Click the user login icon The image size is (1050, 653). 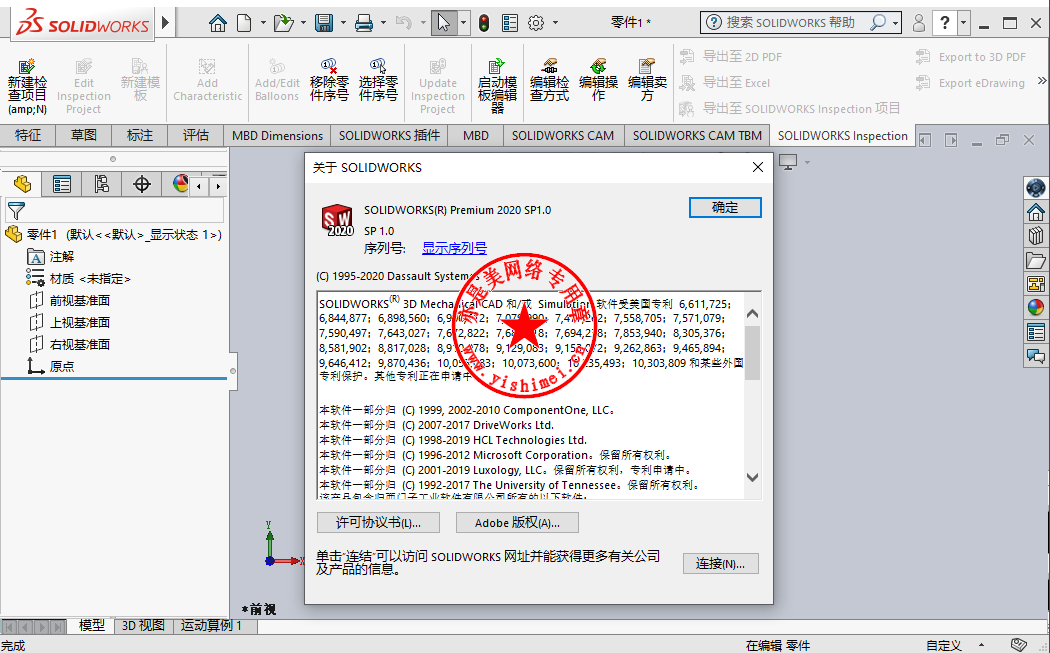click(x=919, y=23)
